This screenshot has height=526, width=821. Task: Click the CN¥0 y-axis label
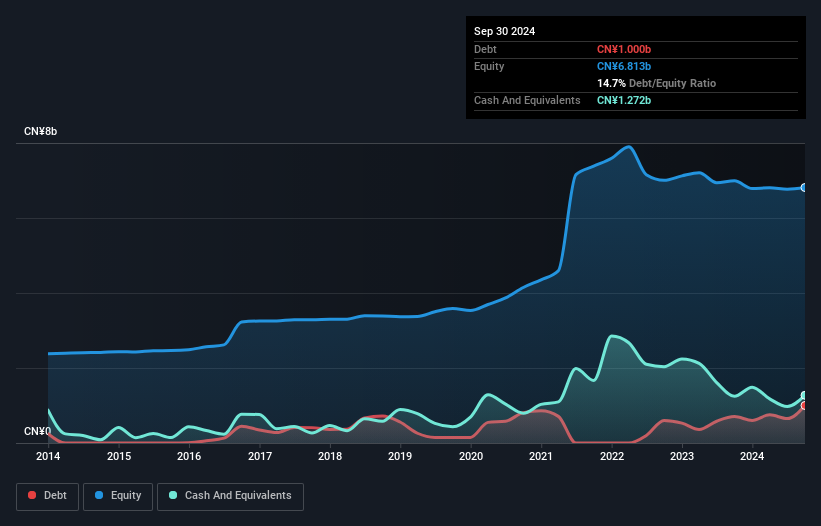[37, 431]
